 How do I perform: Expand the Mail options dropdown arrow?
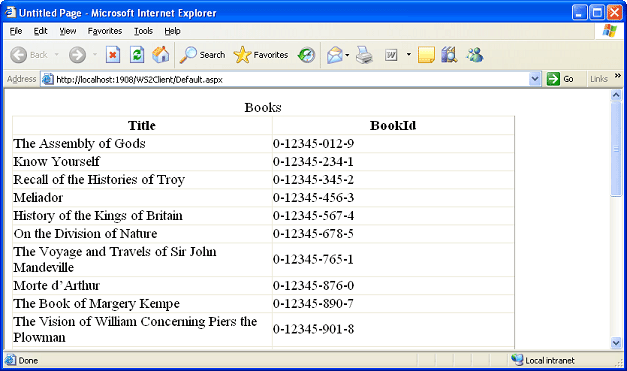(x=347, y=55)
